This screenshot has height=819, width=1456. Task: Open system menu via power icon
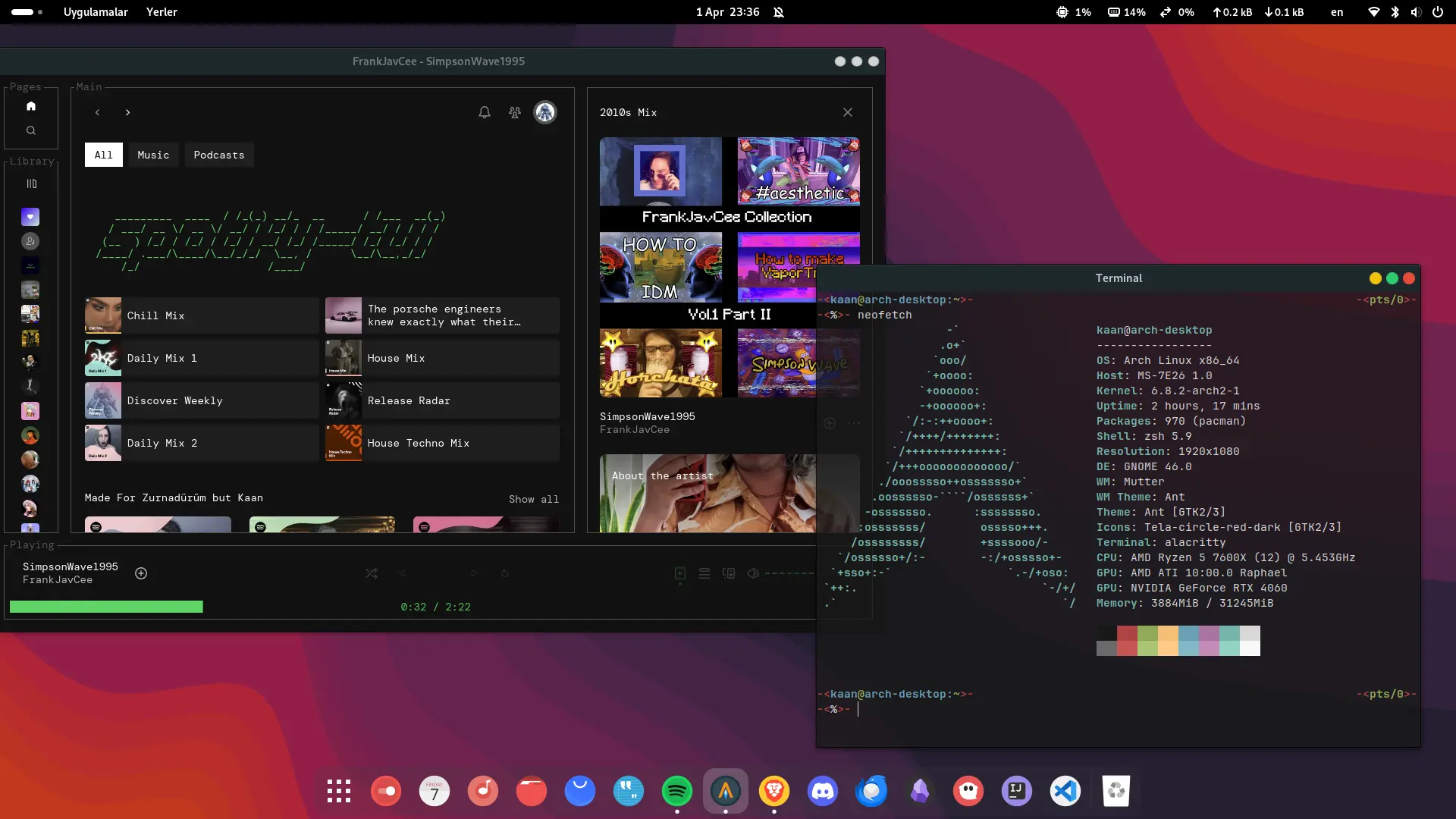click(1438, 12)
